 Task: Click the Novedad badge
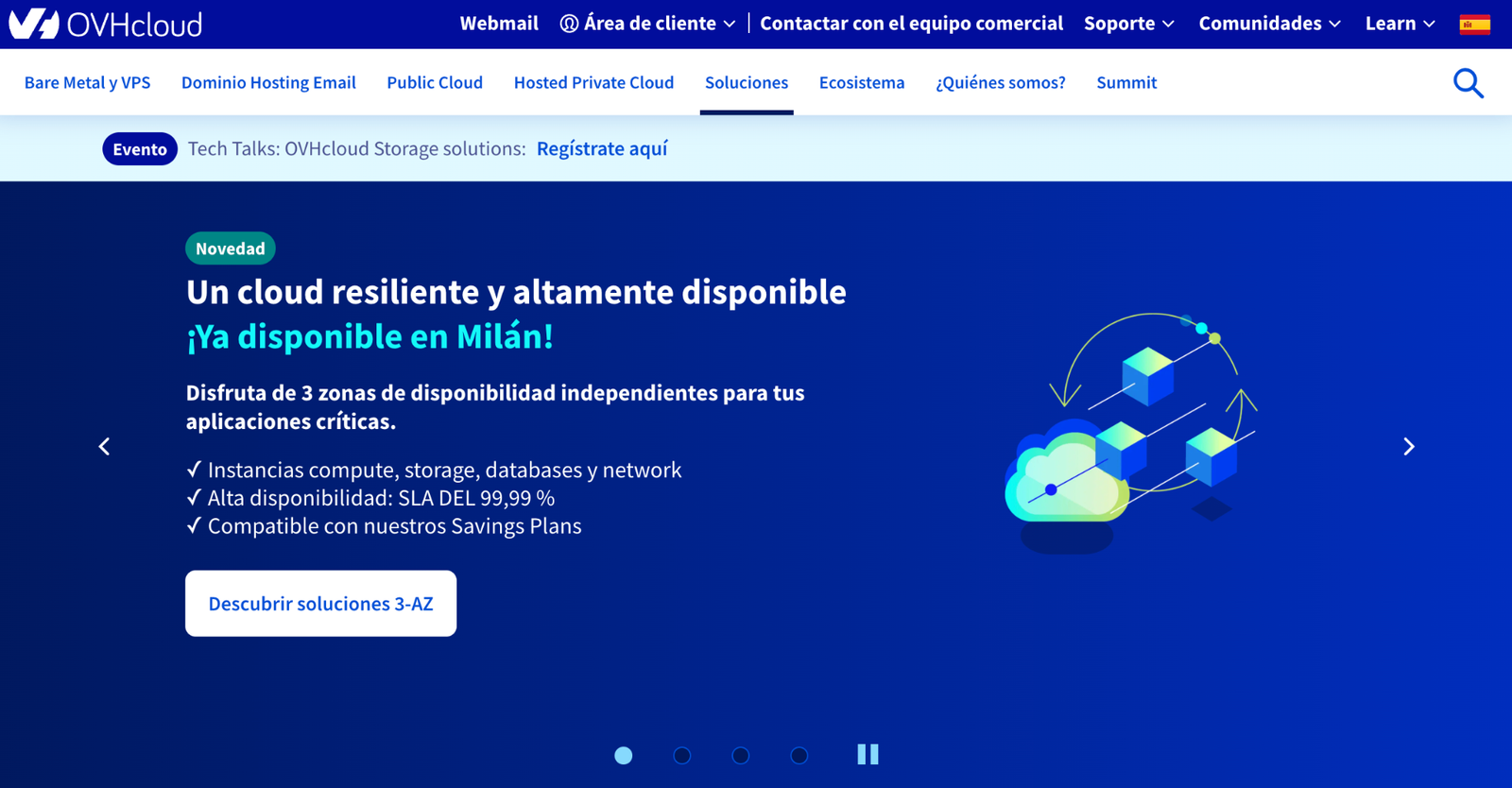click(231, 248)
